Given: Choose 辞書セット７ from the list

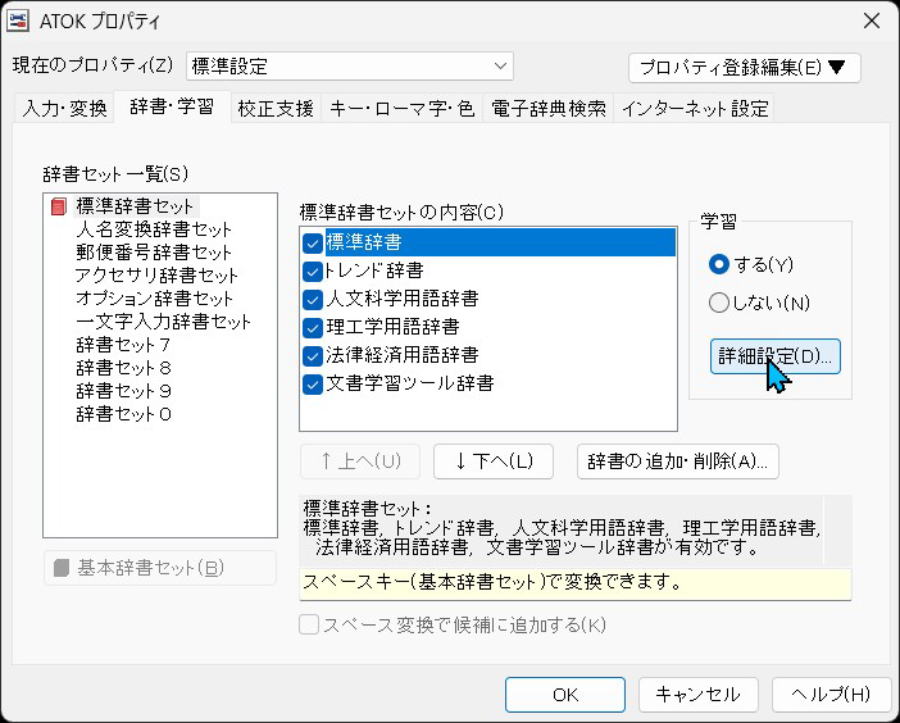Looking at the screenshot, I should point(123,345).
